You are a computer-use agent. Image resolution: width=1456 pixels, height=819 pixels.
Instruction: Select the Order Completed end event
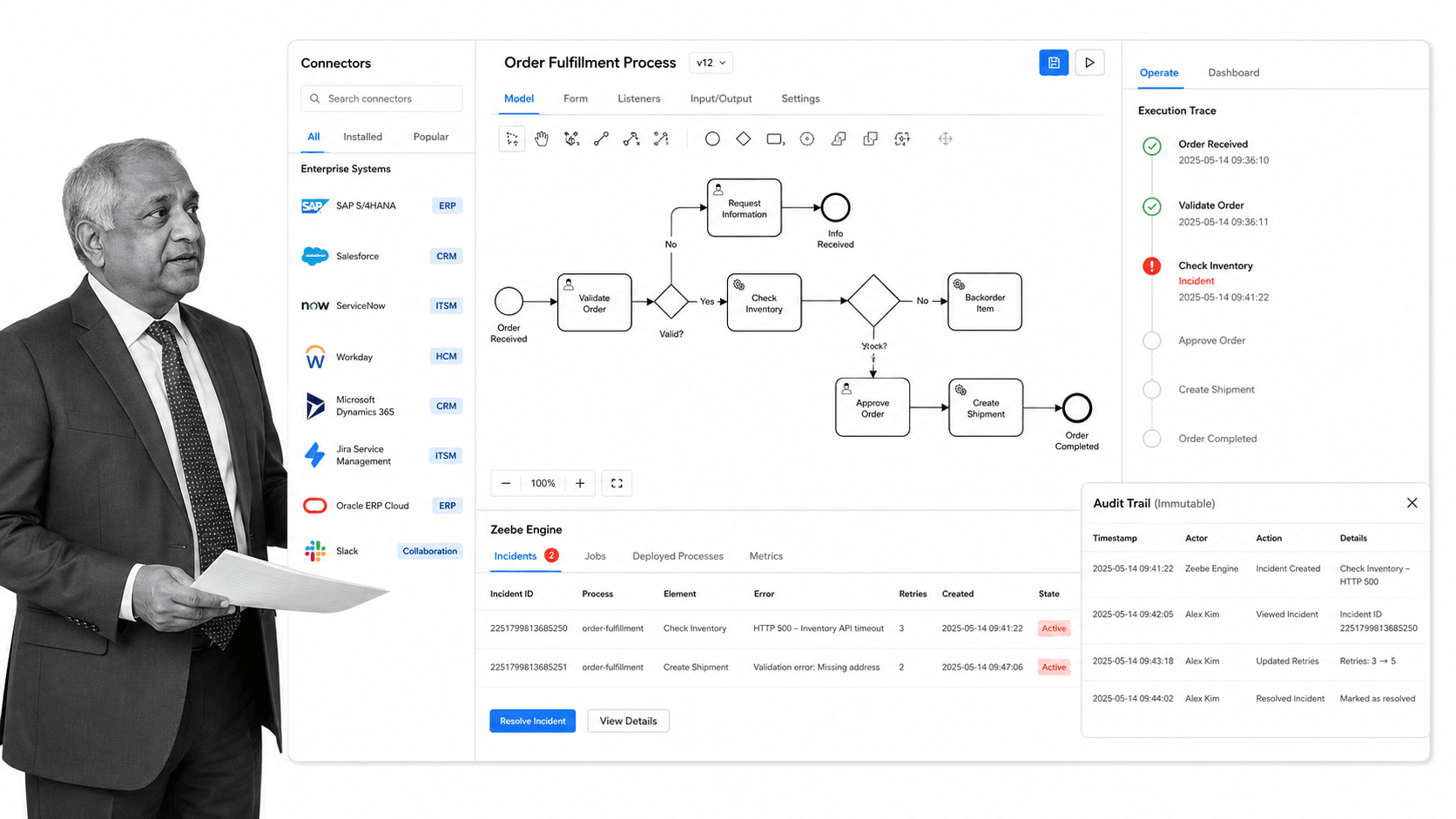[1076, 407]
